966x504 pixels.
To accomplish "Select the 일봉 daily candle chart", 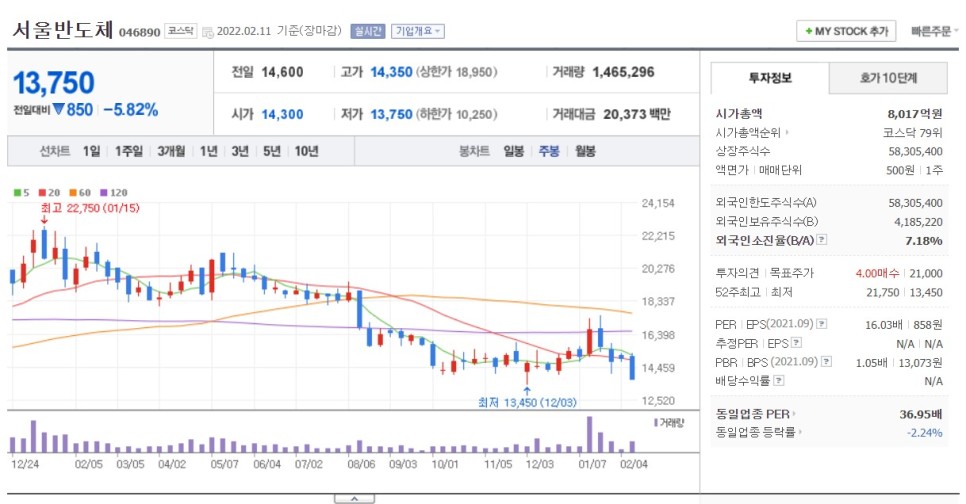I will (513, 151).
